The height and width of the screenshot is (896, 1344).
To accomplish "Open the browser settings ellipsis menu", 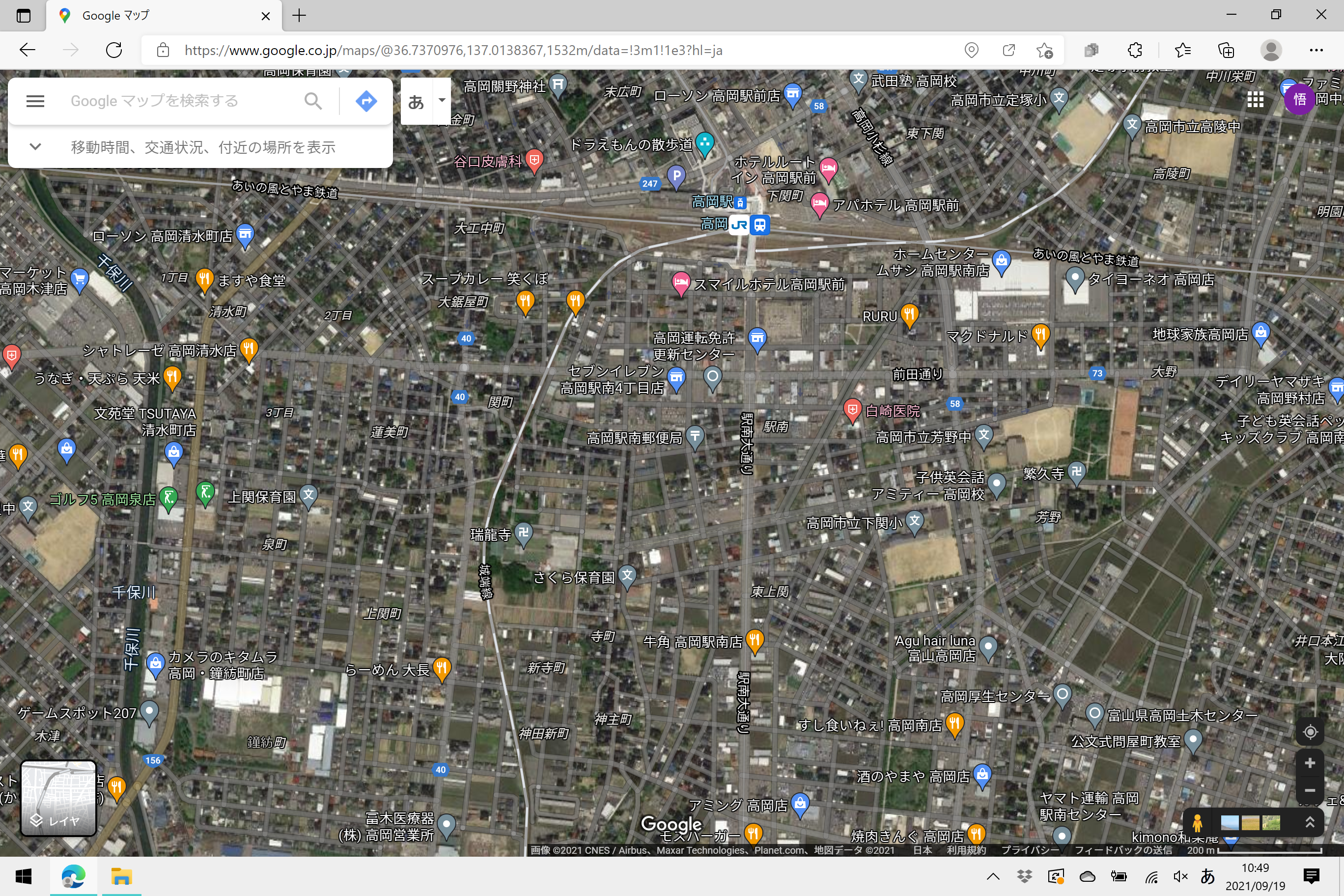I will (1316, 50).
